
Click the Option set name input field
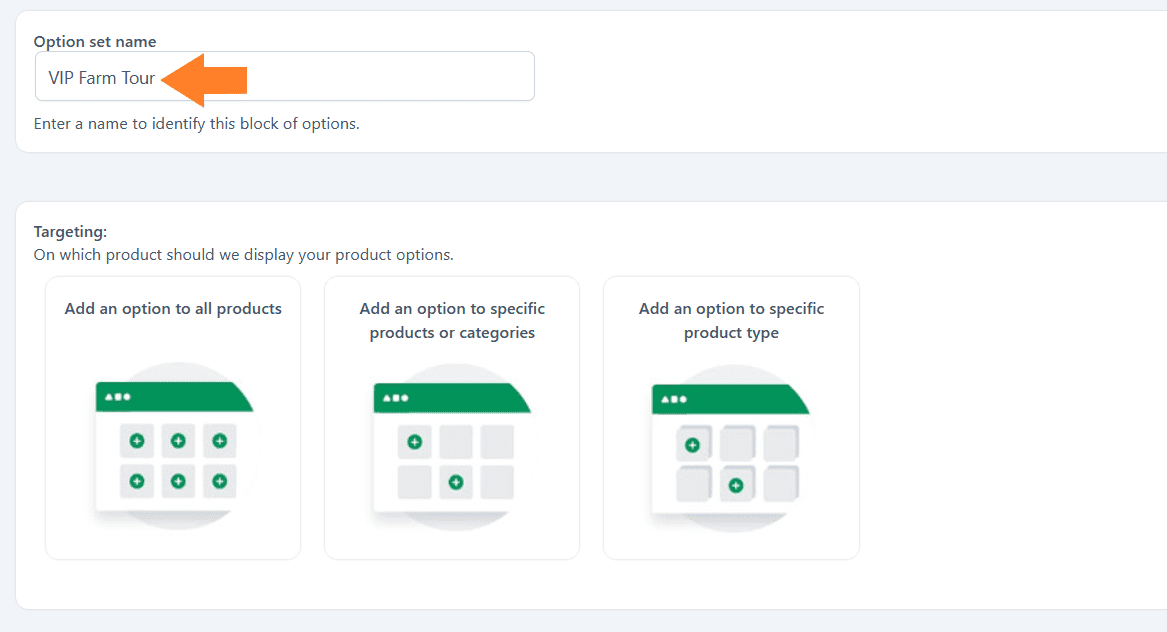[x=284, y=76]
